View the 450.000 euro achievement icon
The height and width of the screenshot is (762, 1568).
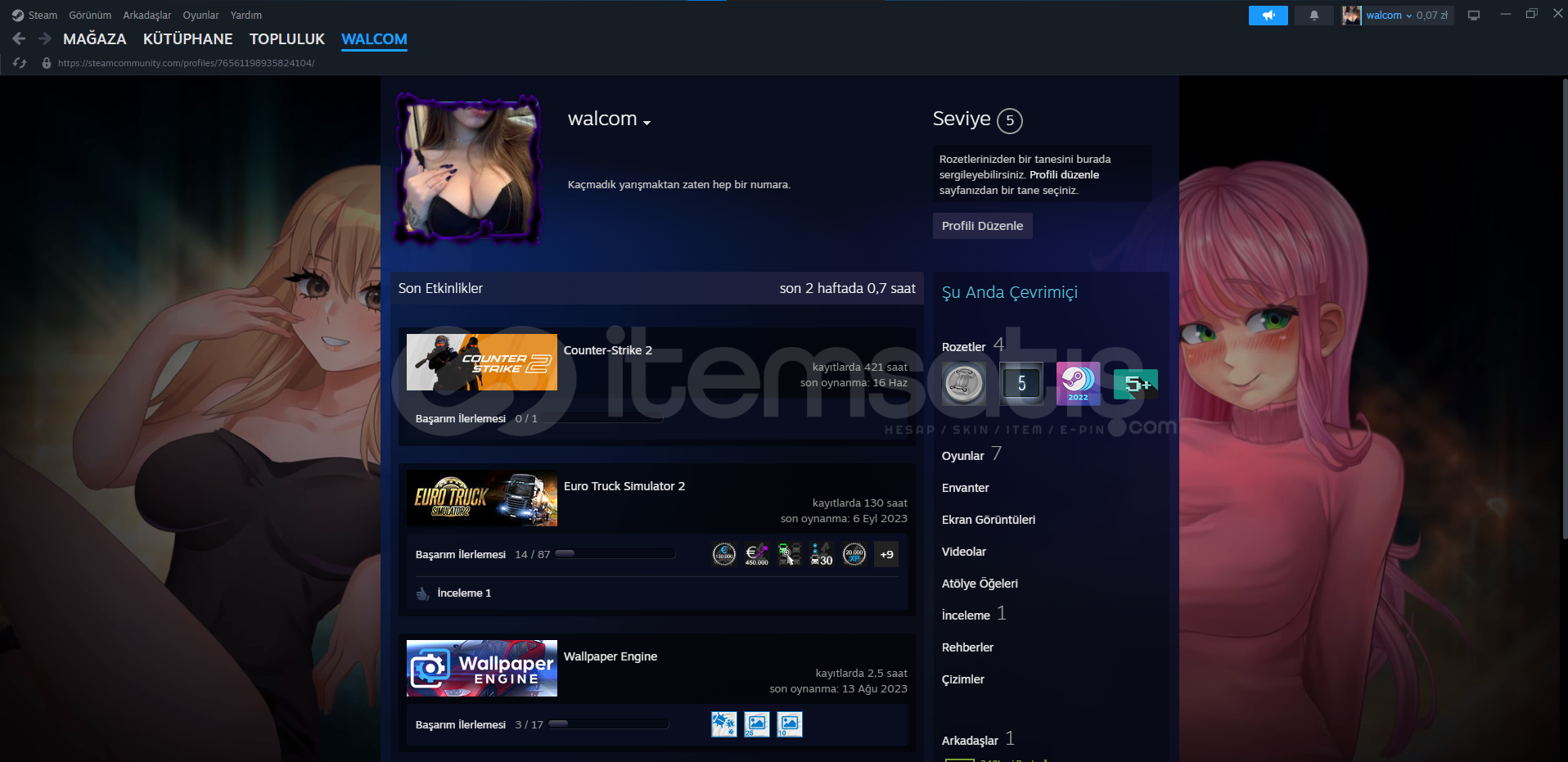click(757, 554)
